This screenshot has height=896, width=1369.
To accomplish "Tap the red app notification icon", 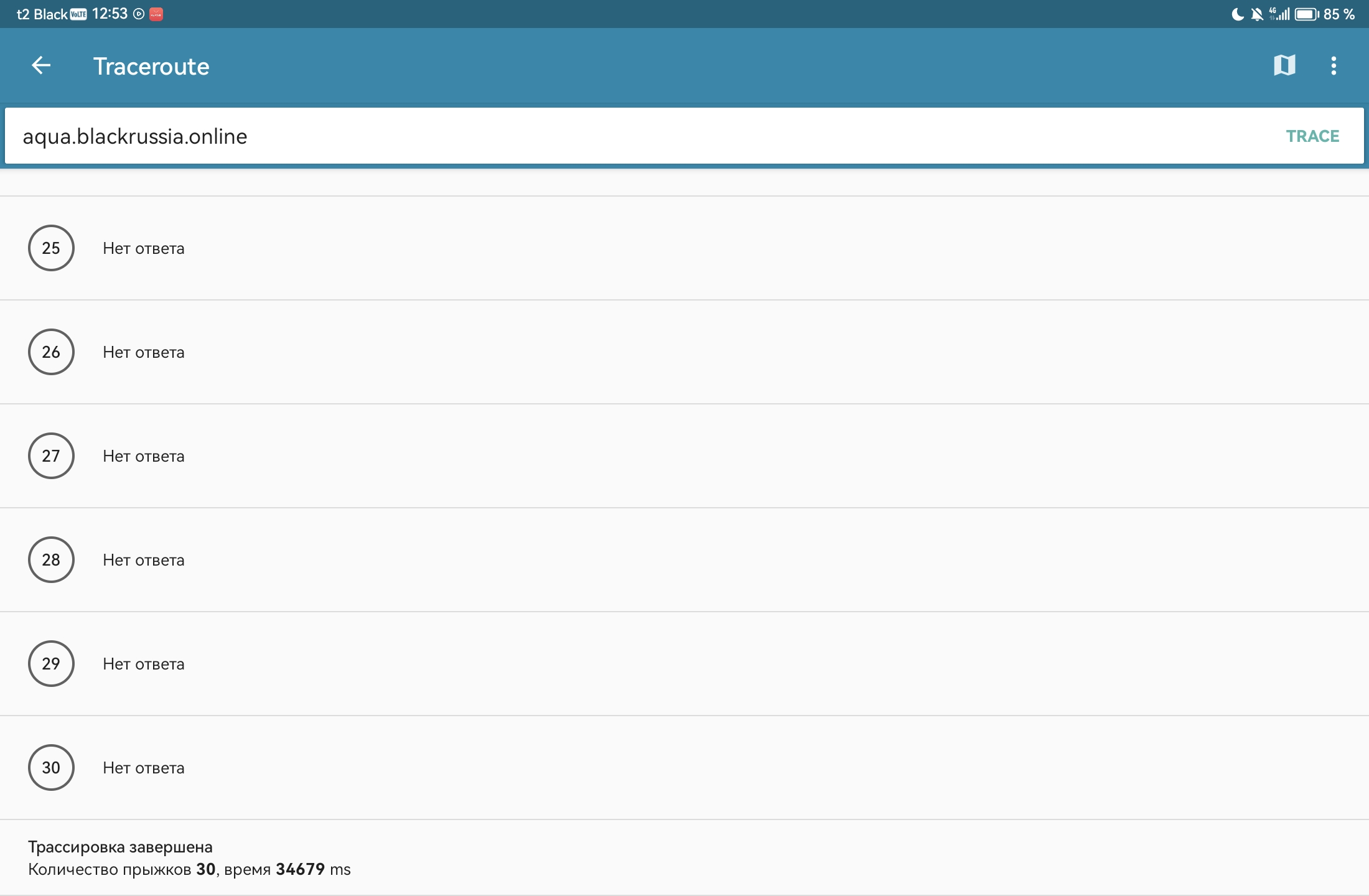I will coord(156,14).
